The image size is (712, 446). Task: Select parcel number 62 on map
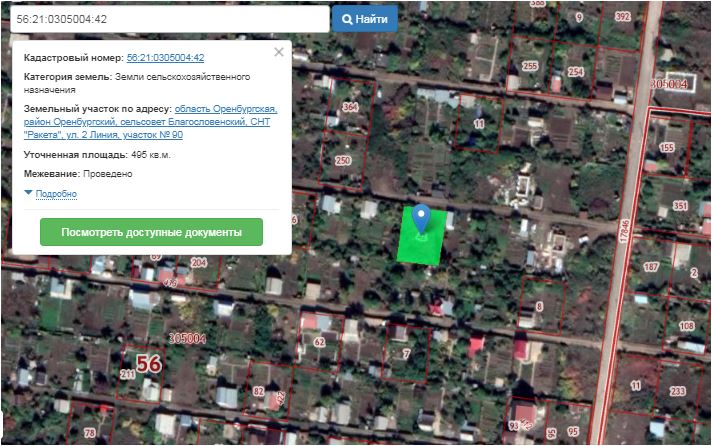click(320, 341)
